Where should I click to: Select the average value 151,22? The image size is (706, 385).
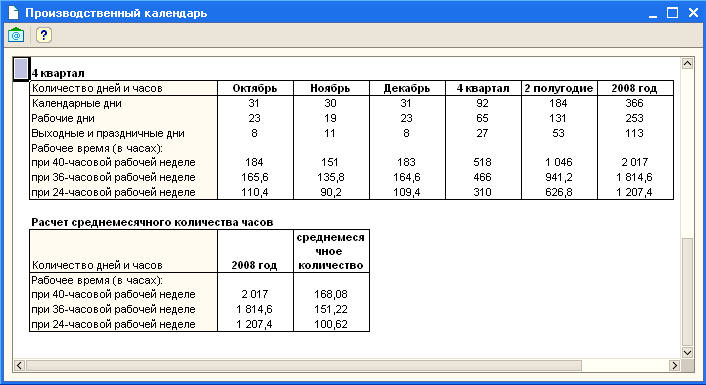point(330,309)
